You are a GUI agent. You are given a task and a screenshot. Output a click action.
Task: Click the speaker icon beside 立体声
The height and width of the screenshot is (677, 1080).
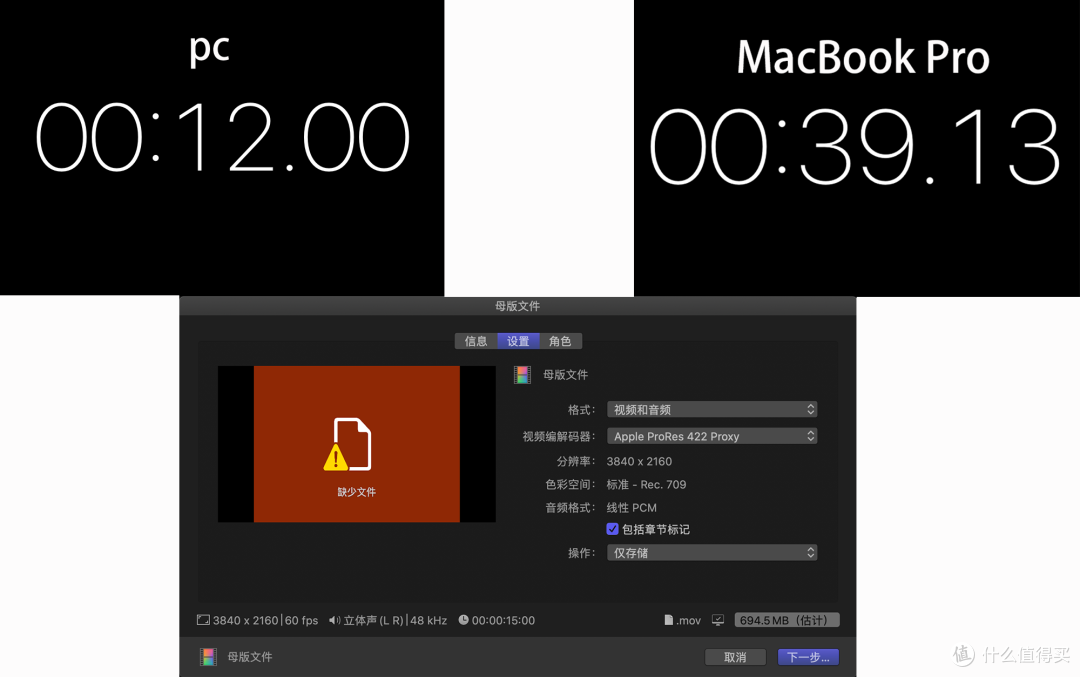[x=334, y=620]
